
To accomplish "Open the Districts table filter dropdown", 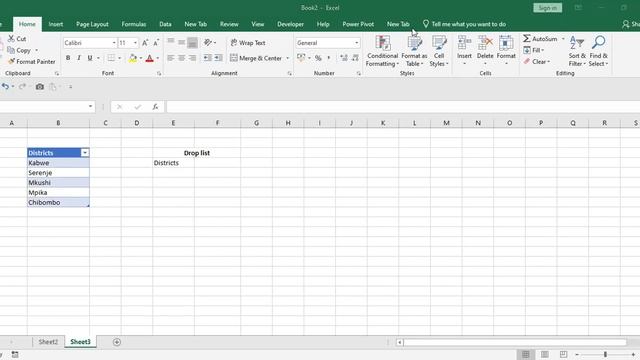I will 85,153.
